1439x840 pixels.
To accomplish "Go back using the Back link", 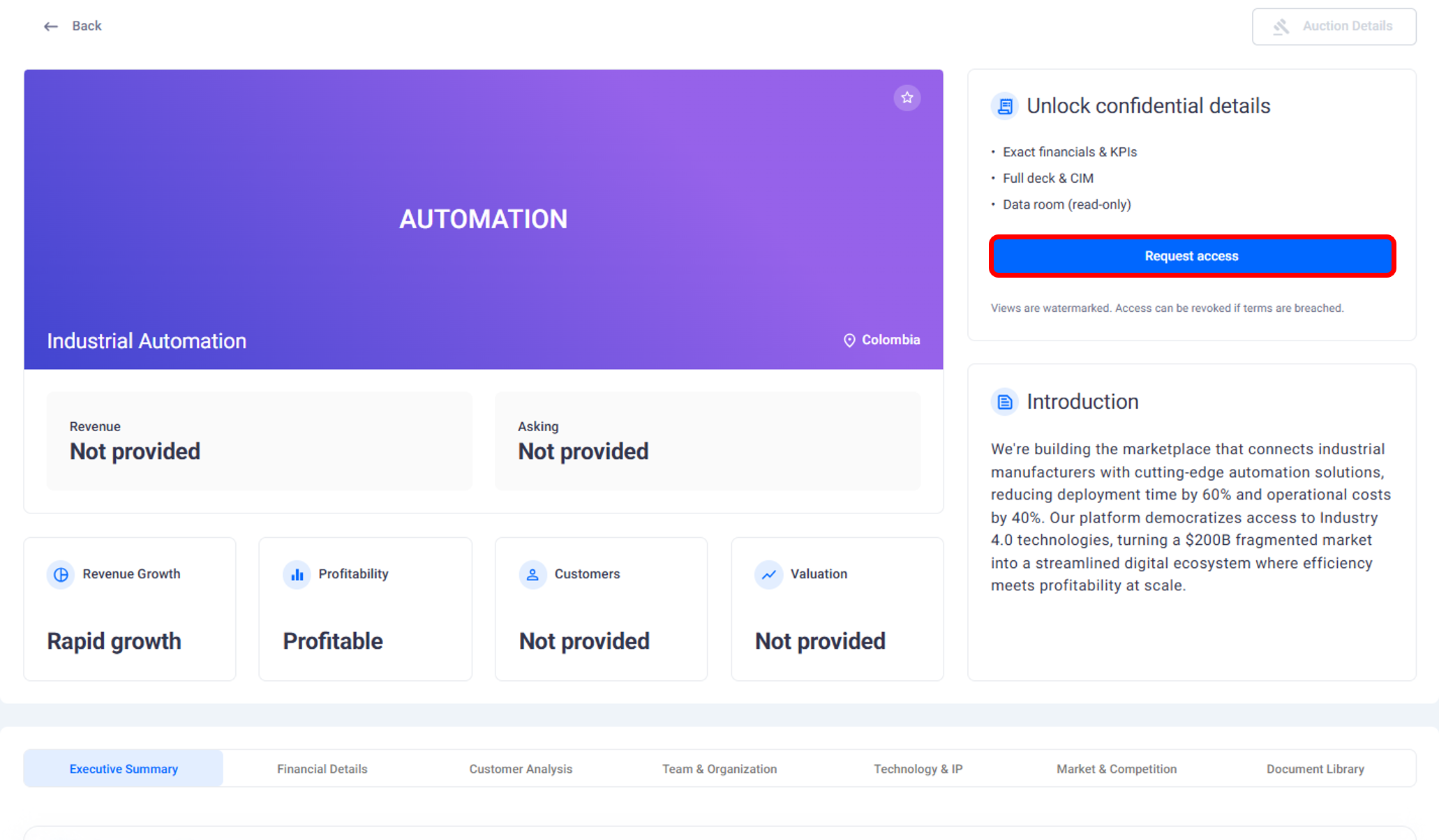I will coord(87,27).
